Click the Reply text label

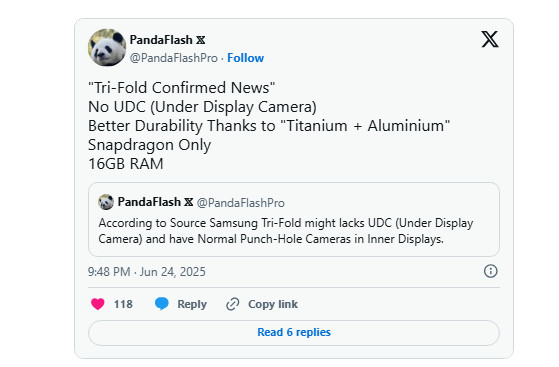tap(192, 304)
